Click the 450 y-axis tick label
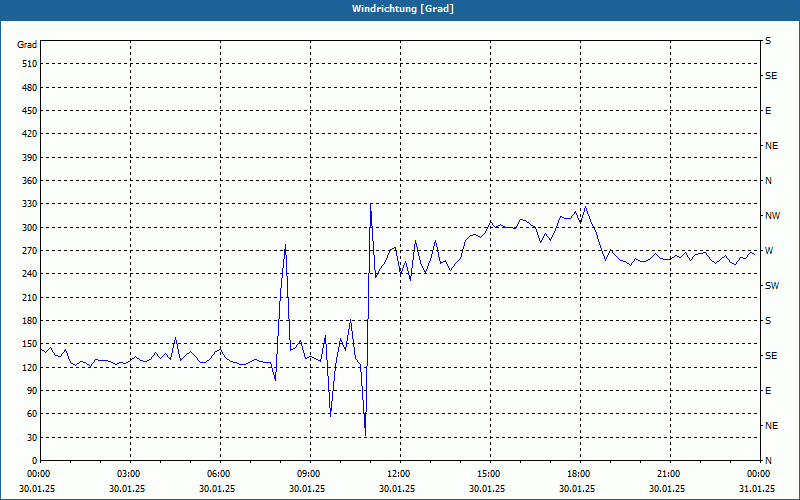Image resolution: width=800 pixels, height=500 pixels. (29, 111)
